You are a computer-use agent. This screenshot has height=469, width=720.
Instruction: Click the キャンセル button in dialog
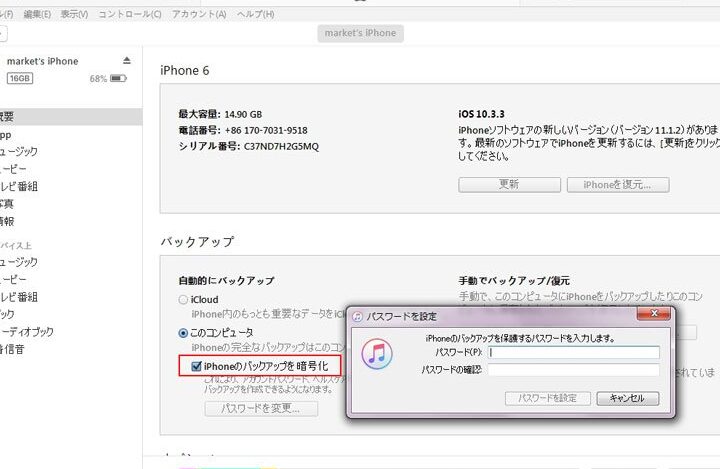tap(627, 398)
